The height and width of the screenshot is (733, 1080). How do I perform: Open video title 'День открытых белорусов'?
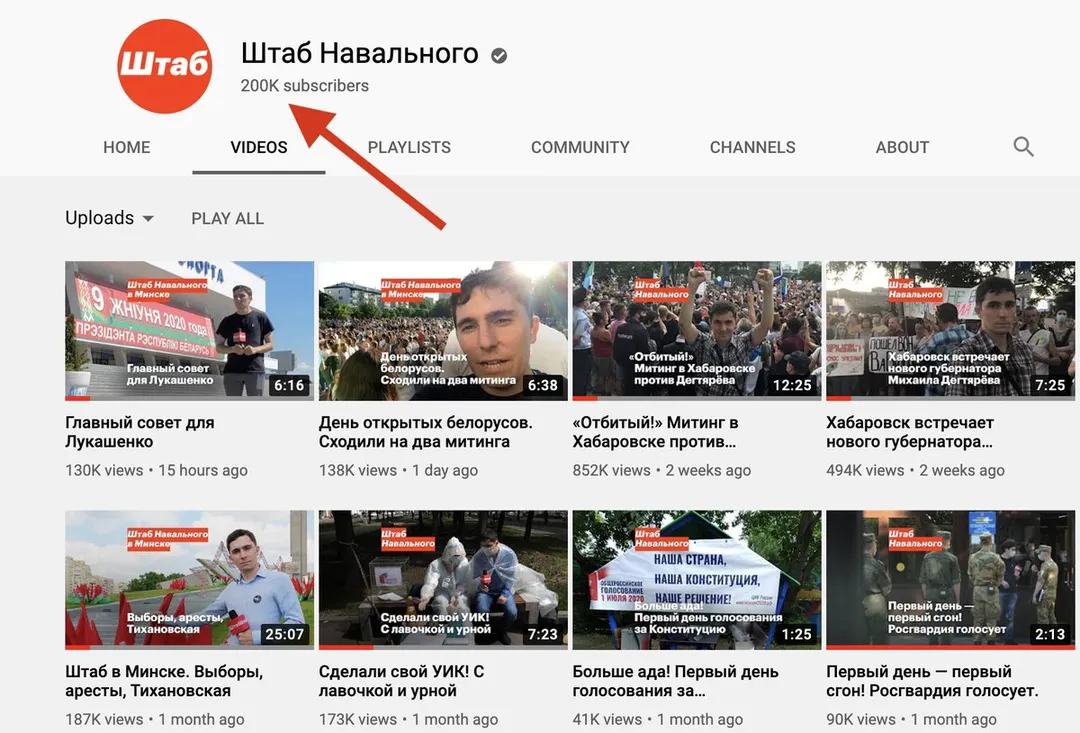tap(426, 432)
